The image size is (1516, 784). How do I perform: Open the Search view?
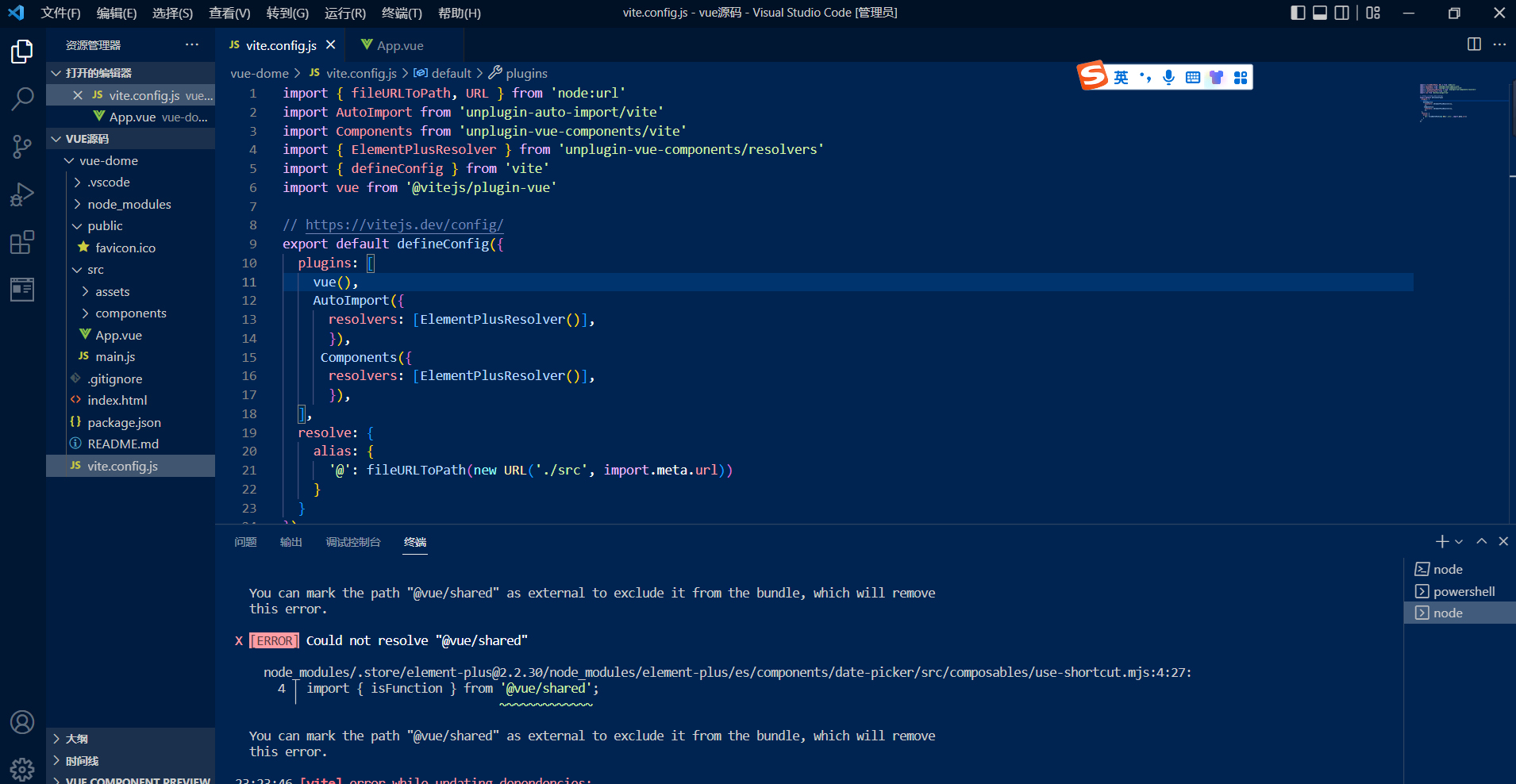(22, 99)
